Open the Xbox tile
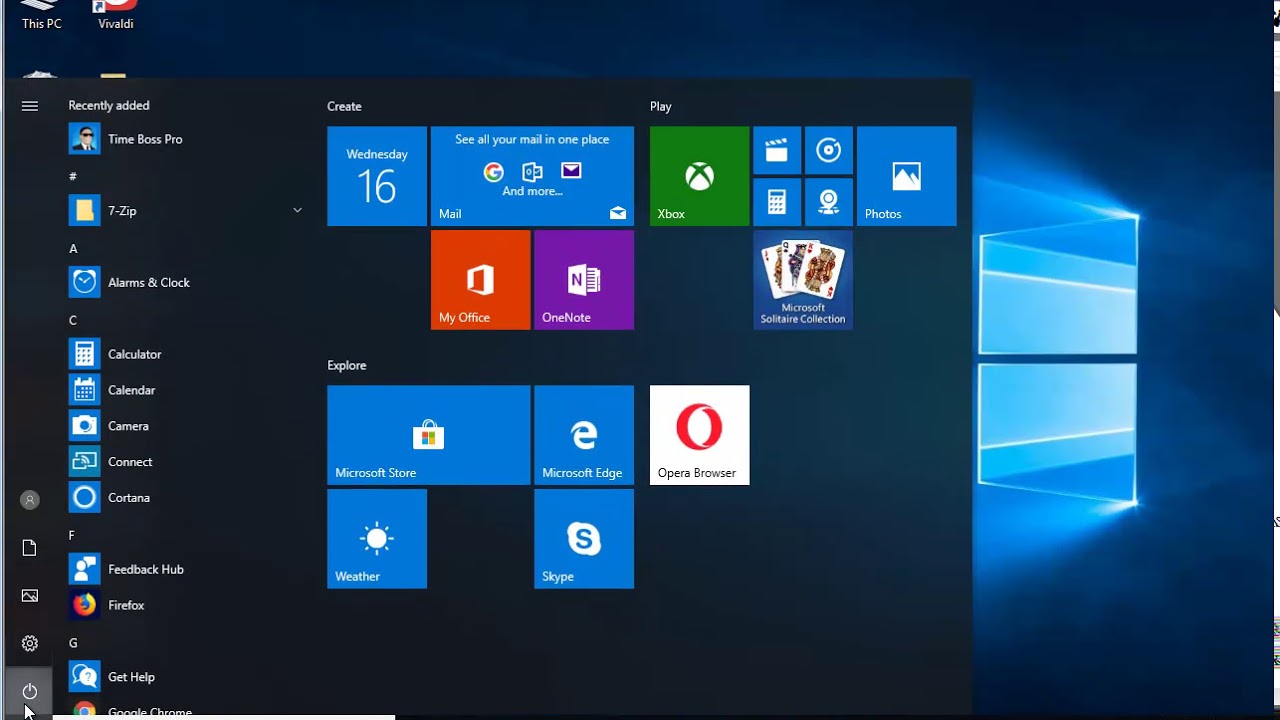Viewport: 1280px width, 720px height. coord(699,176)
